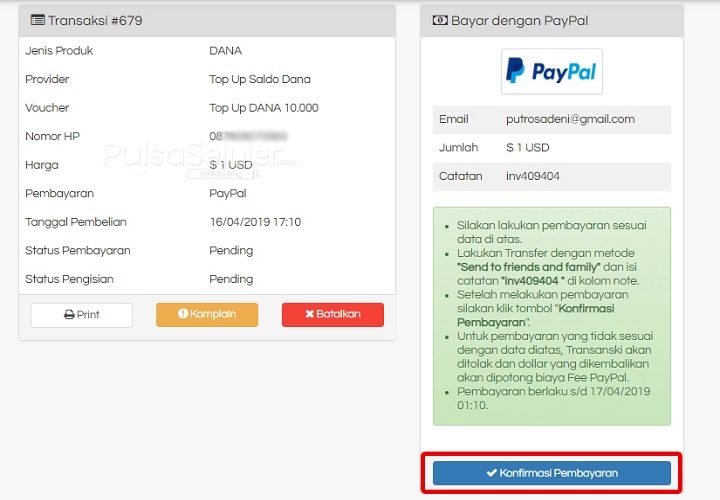
Task: Click the Email label in PayPal panel
Action: click(454, 119)
